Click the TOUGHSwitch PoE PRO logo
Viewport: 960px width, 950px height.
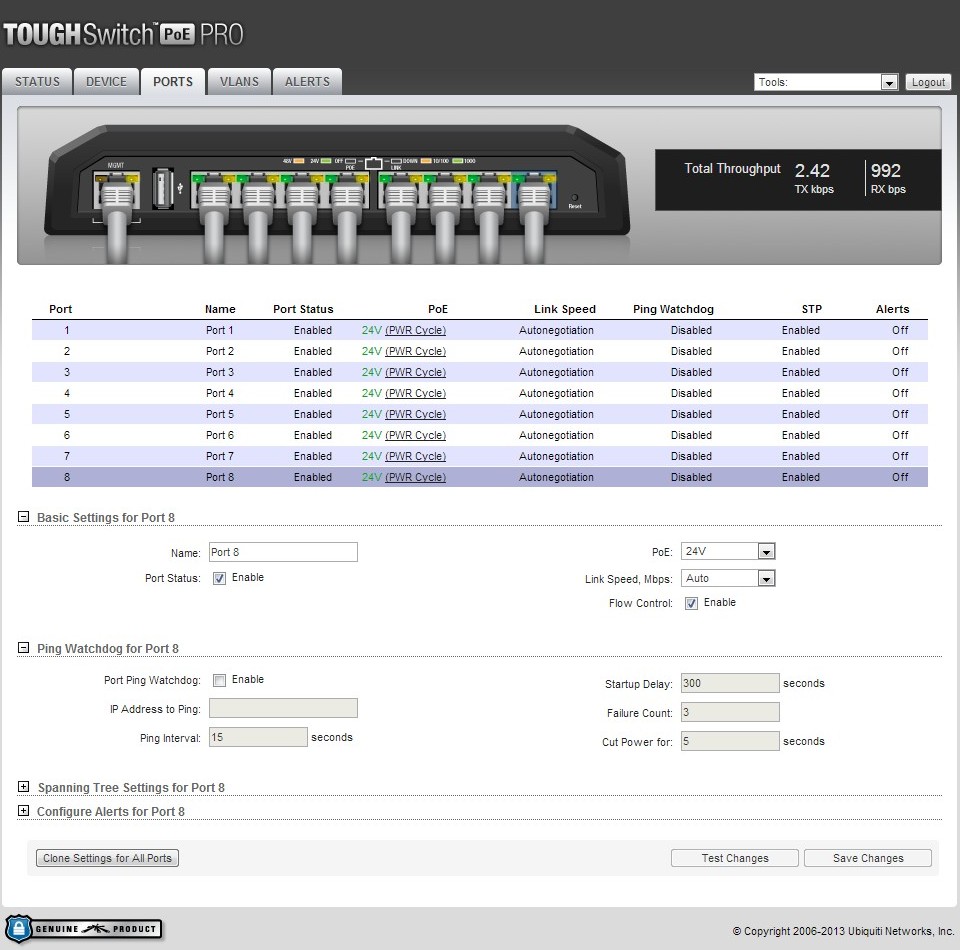tap(123, 34)
